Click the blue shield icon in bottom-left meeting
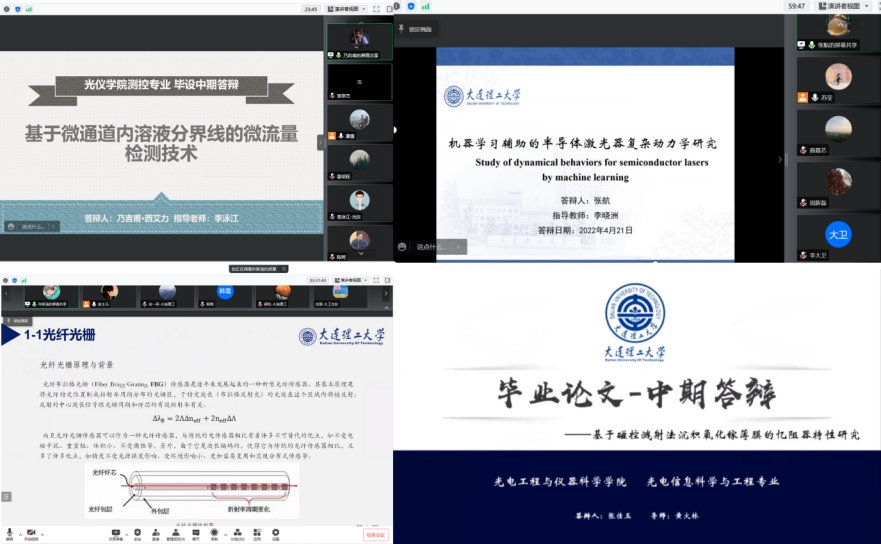The image size is (881, 544). 15,280
